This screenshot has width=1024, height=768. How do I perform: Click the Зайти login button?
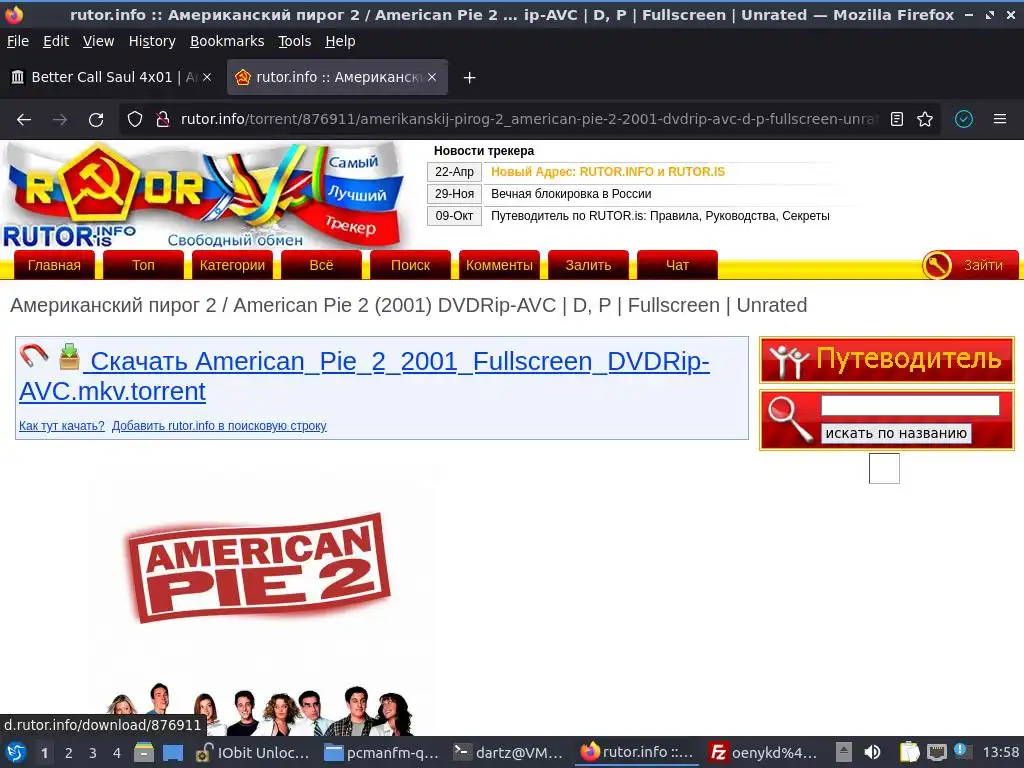(x=983, y=265)
